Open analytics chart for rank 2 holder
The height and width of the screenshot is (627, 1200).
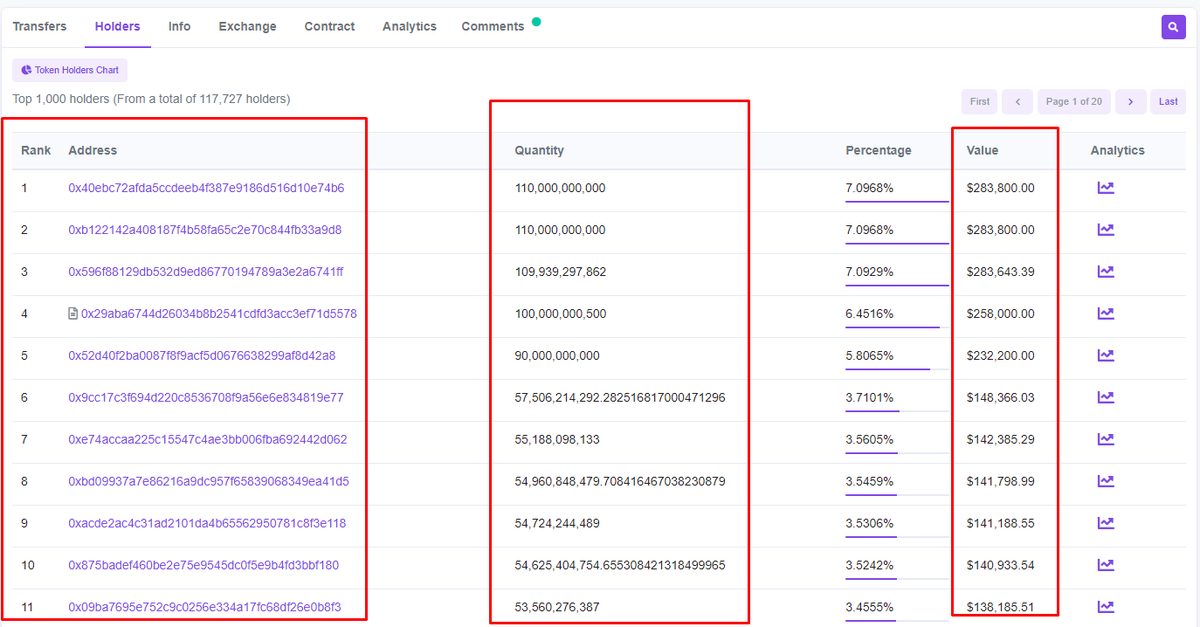pos(1105,230)
